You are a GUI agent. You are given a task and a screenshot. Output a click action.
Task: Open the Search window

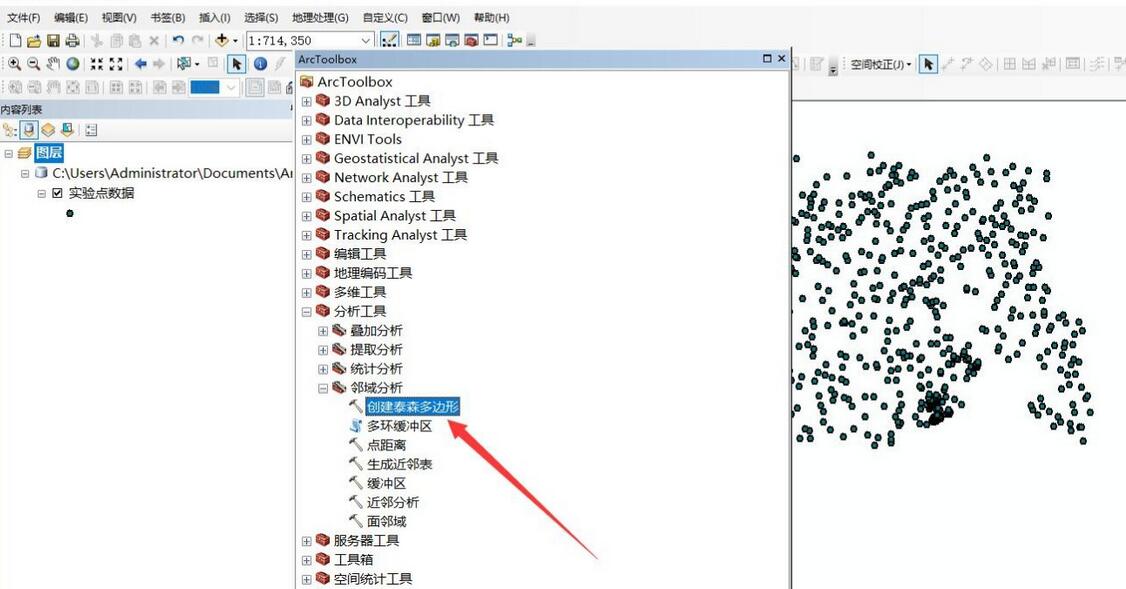[x=452, y=41]
